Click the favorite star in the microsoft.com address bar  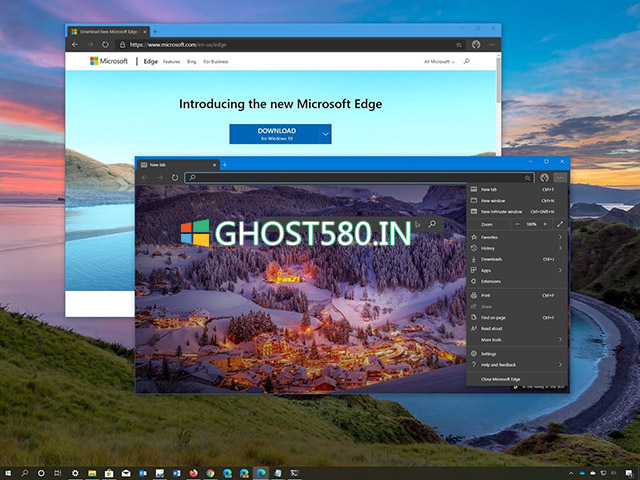click(x=459, y=45)
